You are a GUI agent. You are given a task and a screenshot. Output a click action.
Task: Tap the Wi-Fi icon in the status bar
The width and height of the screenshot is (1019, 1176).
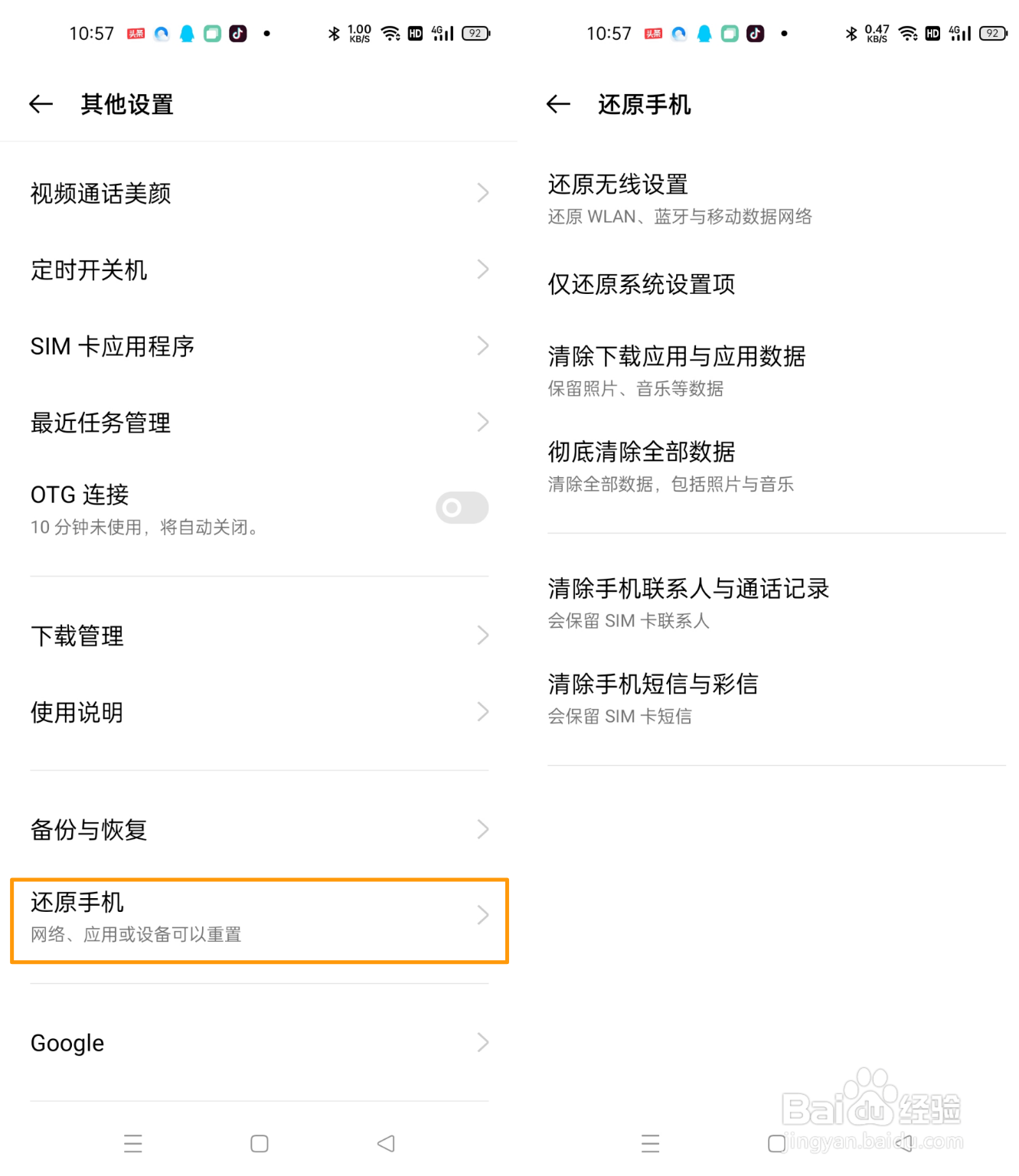tap(391, 32)
